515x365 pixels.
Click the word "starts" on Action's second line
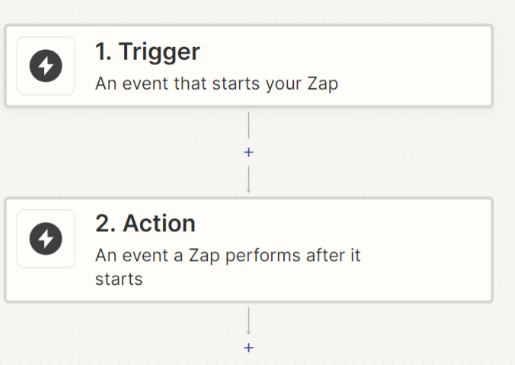click(x=119, y=279)
